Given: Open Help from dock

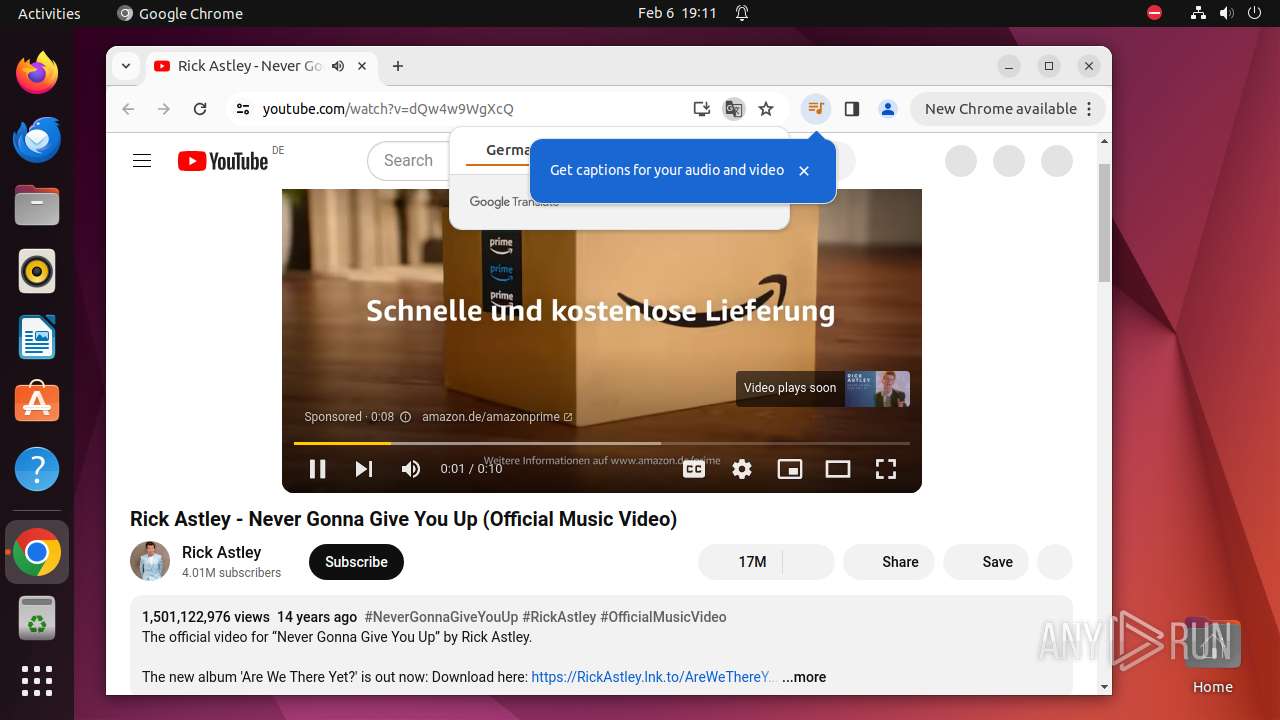Looking at the screenshot, I should [x=37, y=469].
